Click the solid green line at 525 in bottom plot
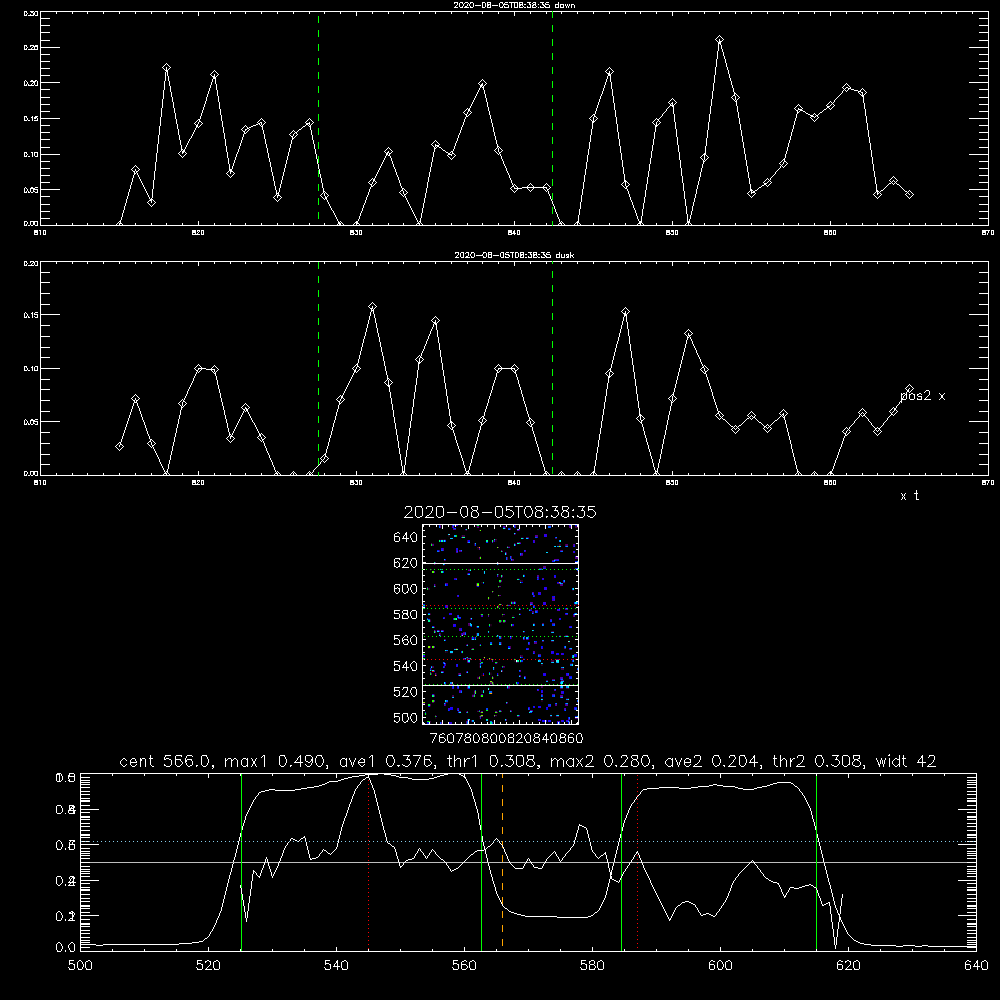The height and width of the screenshot is (1000, 1000). pos(241,861)
